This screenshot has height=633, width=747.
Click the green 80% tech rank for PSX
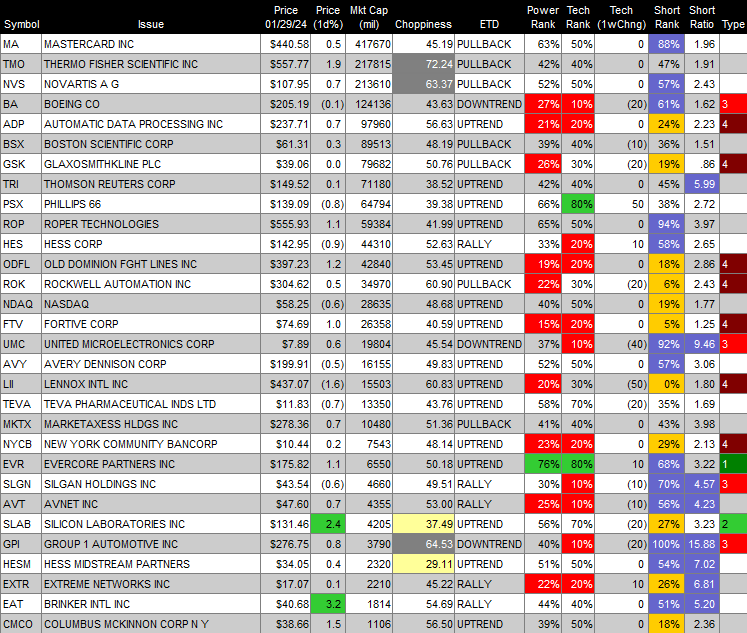pyautogui.click(x=578, y=204)
